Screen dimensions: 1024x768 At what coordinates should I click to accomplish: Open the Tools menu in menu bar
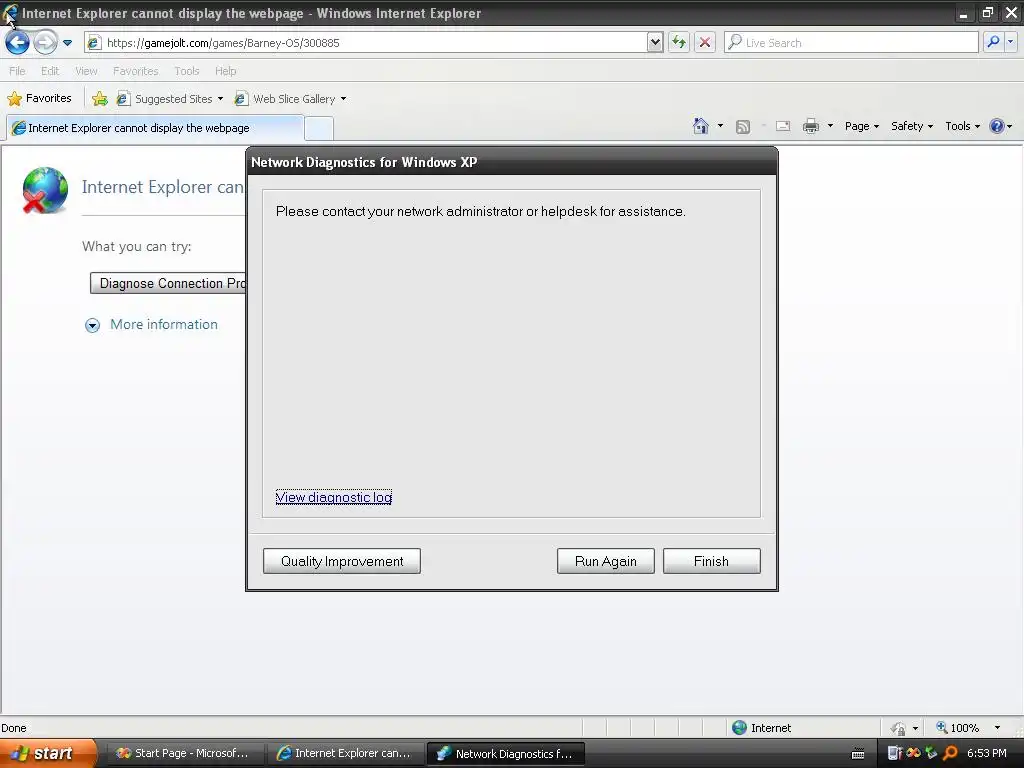186,71
